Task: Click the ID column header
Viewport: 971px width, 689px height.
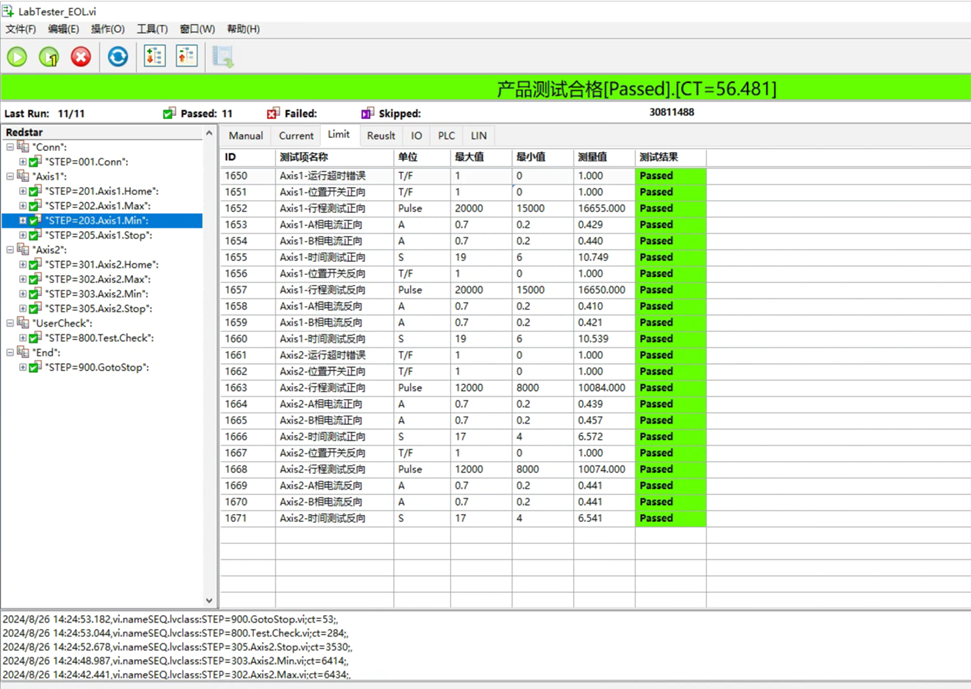Action: [x=248, y=157]
